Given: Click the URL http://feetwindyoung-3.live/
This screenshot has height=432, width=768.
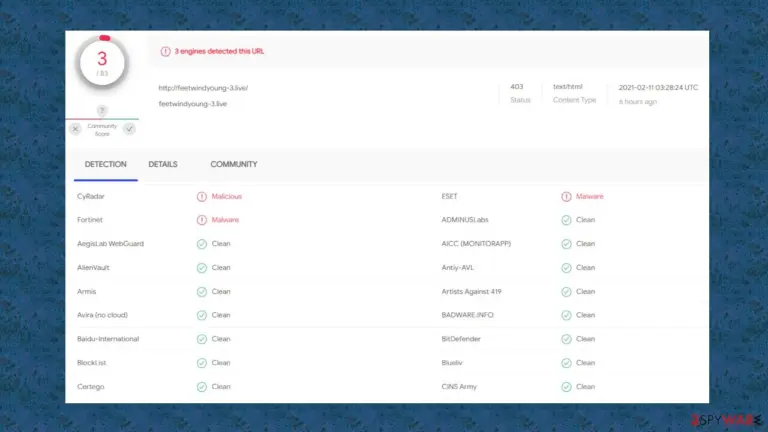Looking at the screenshot, I should click(x=203, y=88).
